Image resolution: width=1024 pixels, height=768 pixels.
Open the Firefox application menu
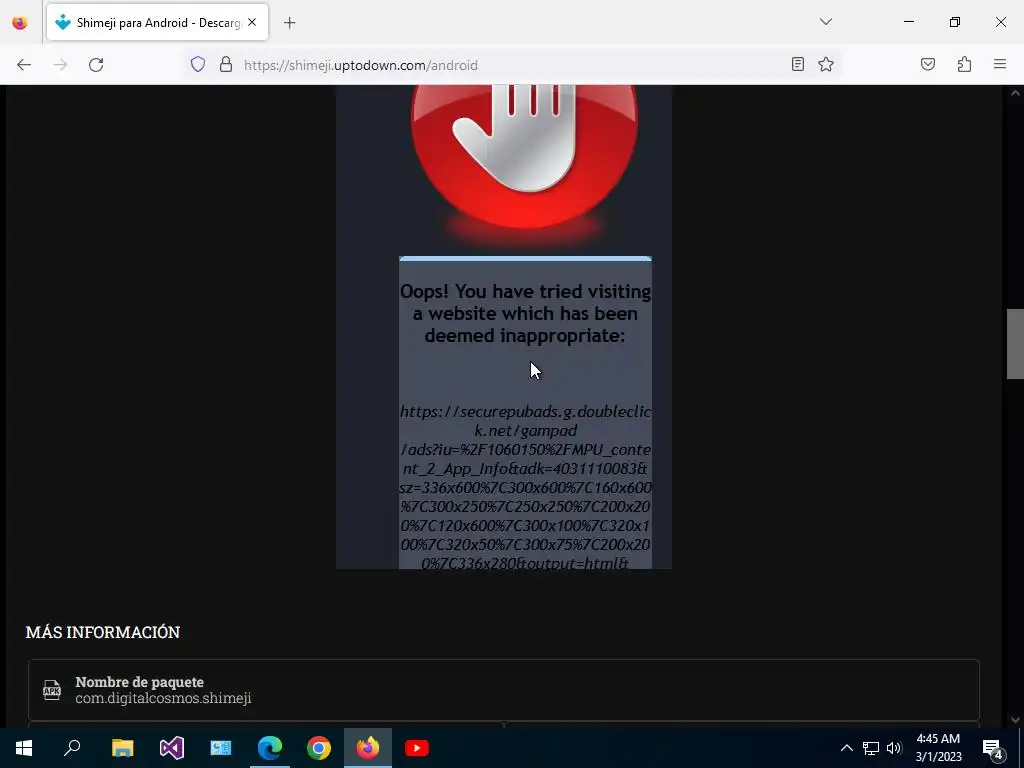pos(1000,64)
